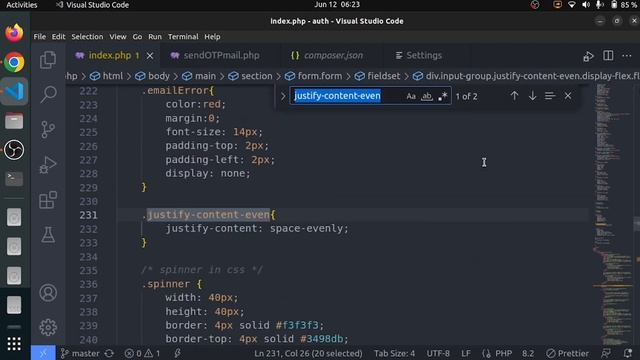
Task: Toggle Match Case in find widget
Action: [411, 96]
